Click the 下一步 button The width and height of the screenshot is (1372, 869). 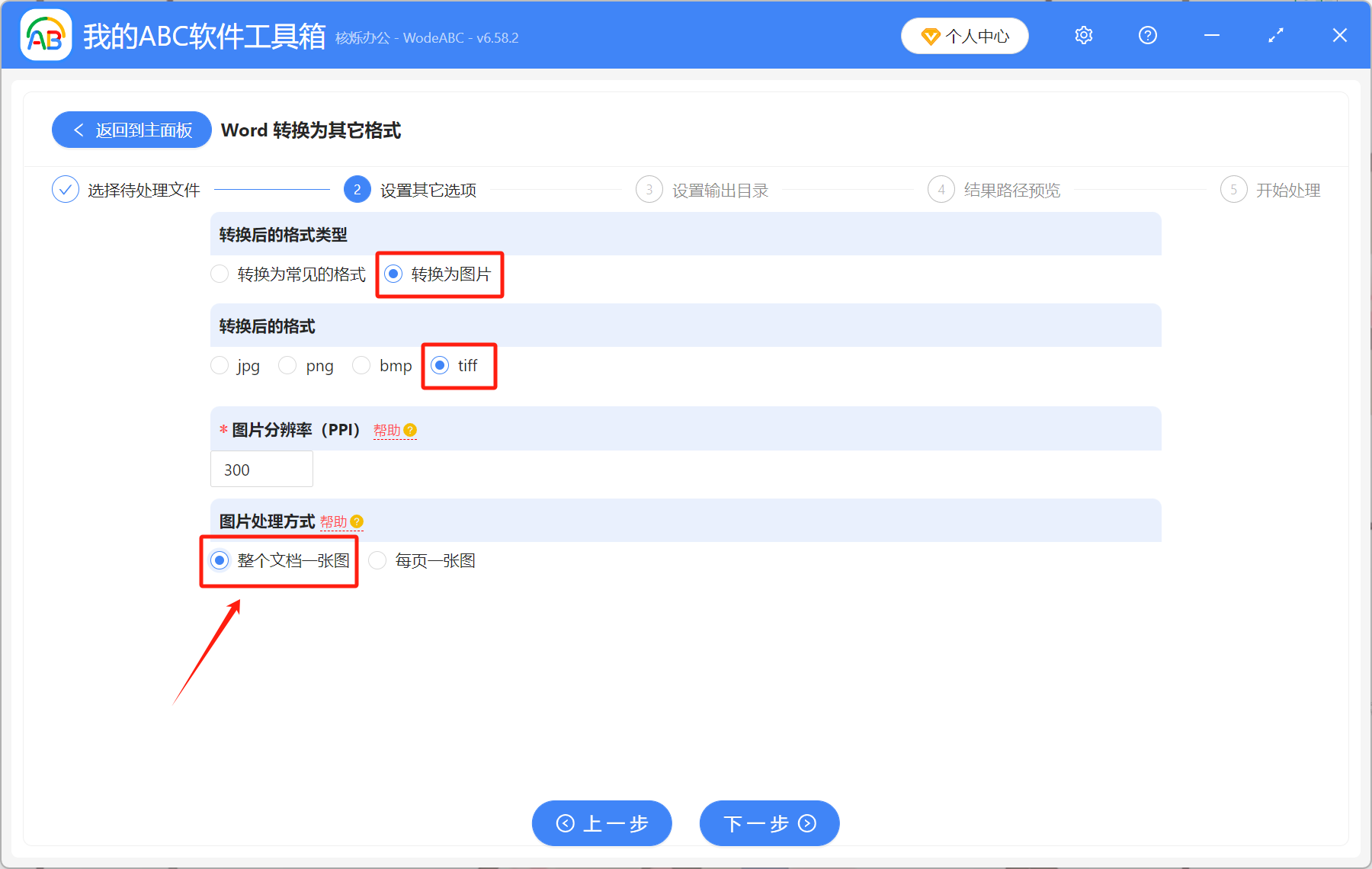768,823
